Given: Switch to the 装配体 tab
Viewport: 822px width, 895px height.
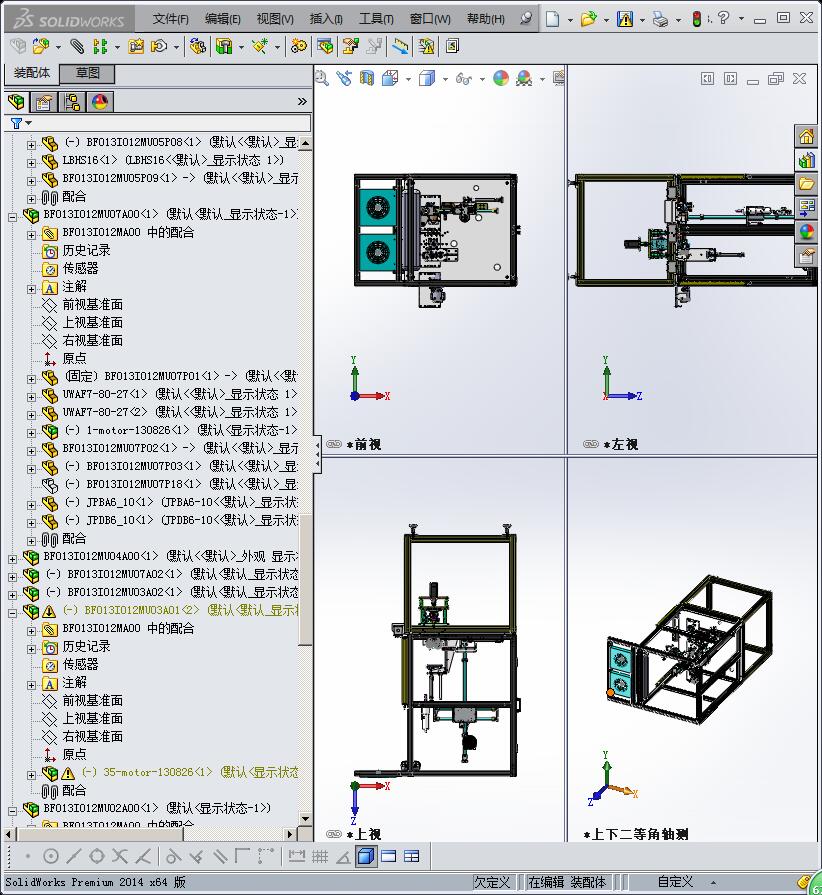Looking at the screenshot, I should point(32,73).
